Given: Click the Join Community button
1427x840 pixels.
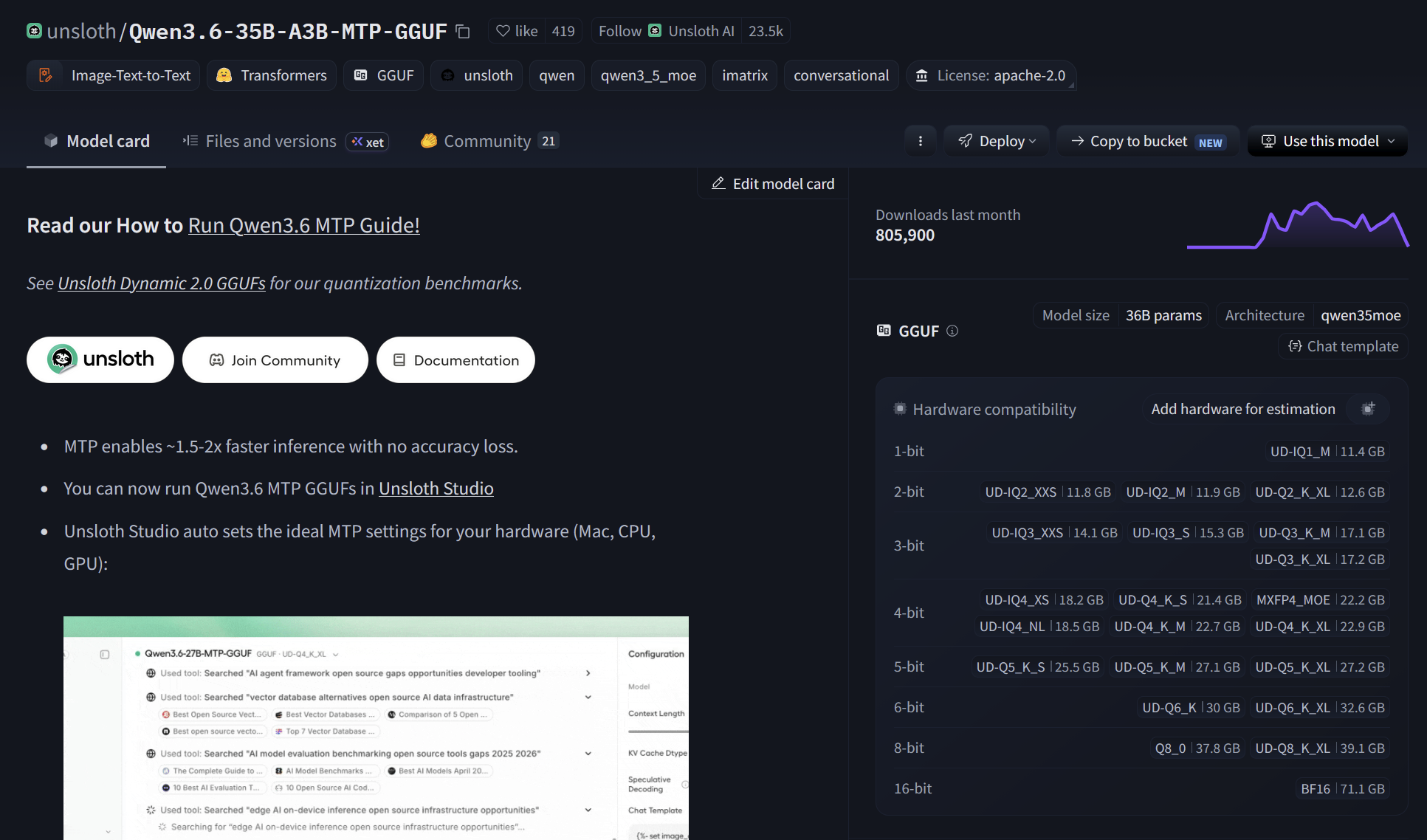Looking at the screenshot, I should point(275,359).
